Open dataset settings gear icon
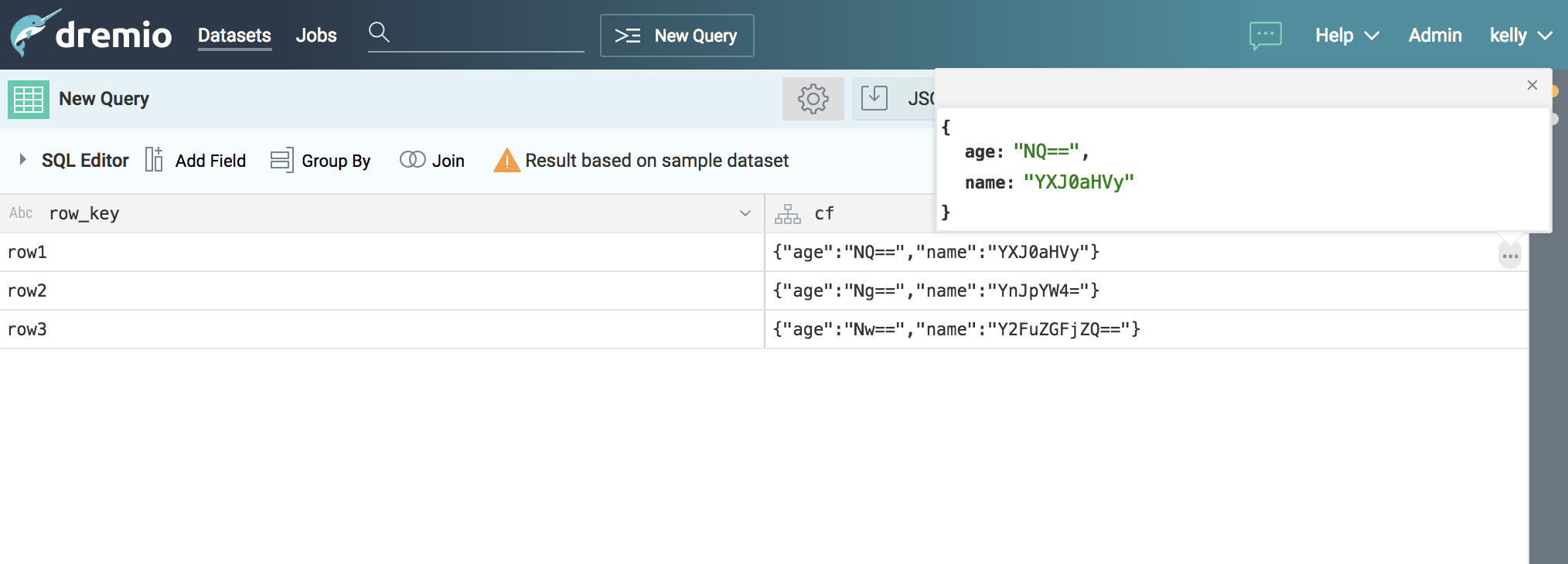Viewport: 1568px width, 564px height. 813,99
